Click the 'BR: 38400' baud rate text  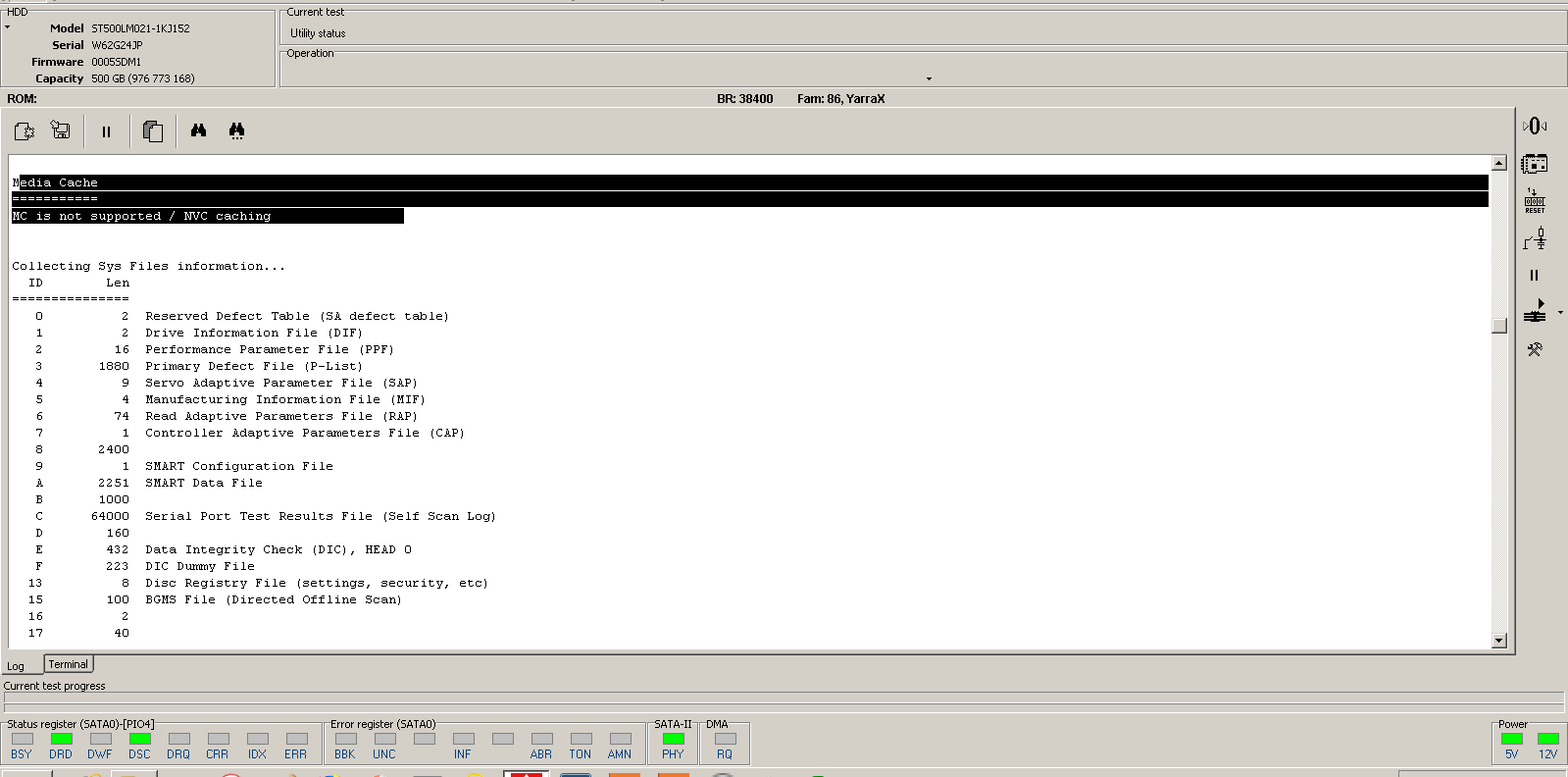tap(745, 99)
